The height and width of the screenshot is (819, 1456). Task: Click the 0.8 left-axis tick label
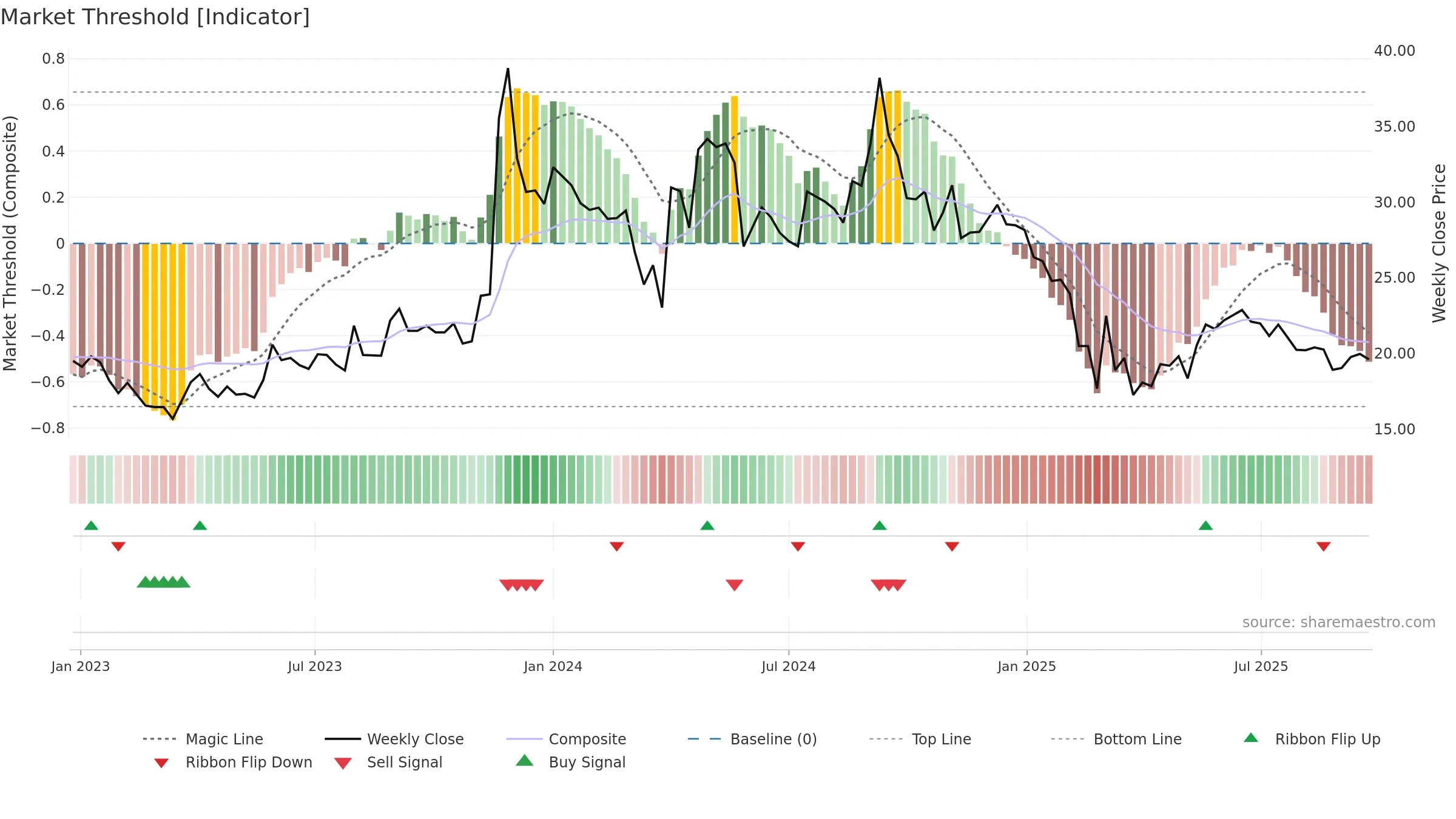click(53, 59)
